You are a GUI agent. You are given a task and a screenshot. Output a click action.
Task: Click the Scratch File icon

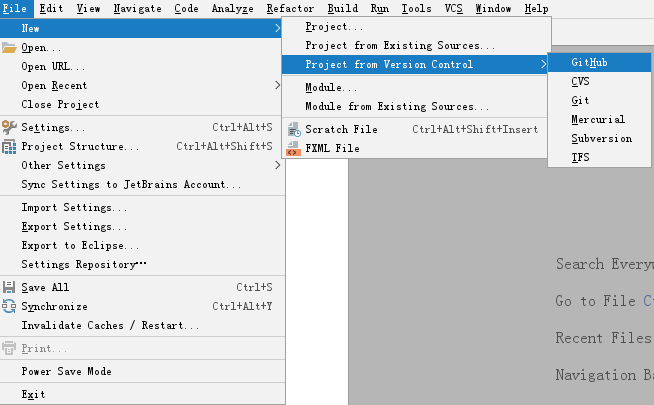pyautogui.click(x=294, y=129)
